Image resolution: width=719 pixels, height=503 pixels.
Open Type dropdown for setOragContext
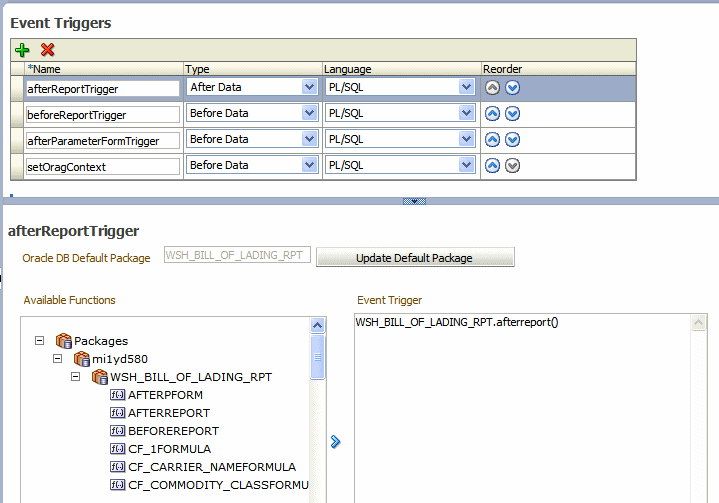coord(310,165)
